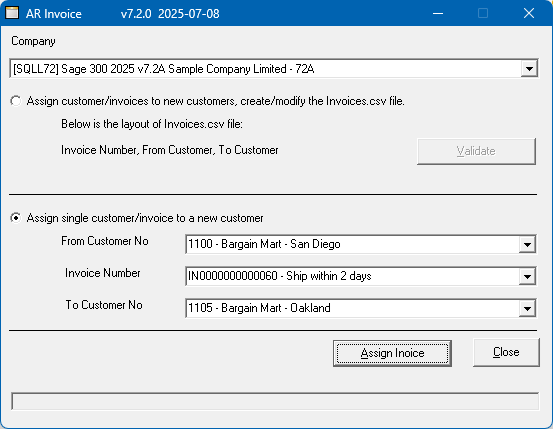Select the Invoices.csv bulk assign option

[x=16, y=101]
